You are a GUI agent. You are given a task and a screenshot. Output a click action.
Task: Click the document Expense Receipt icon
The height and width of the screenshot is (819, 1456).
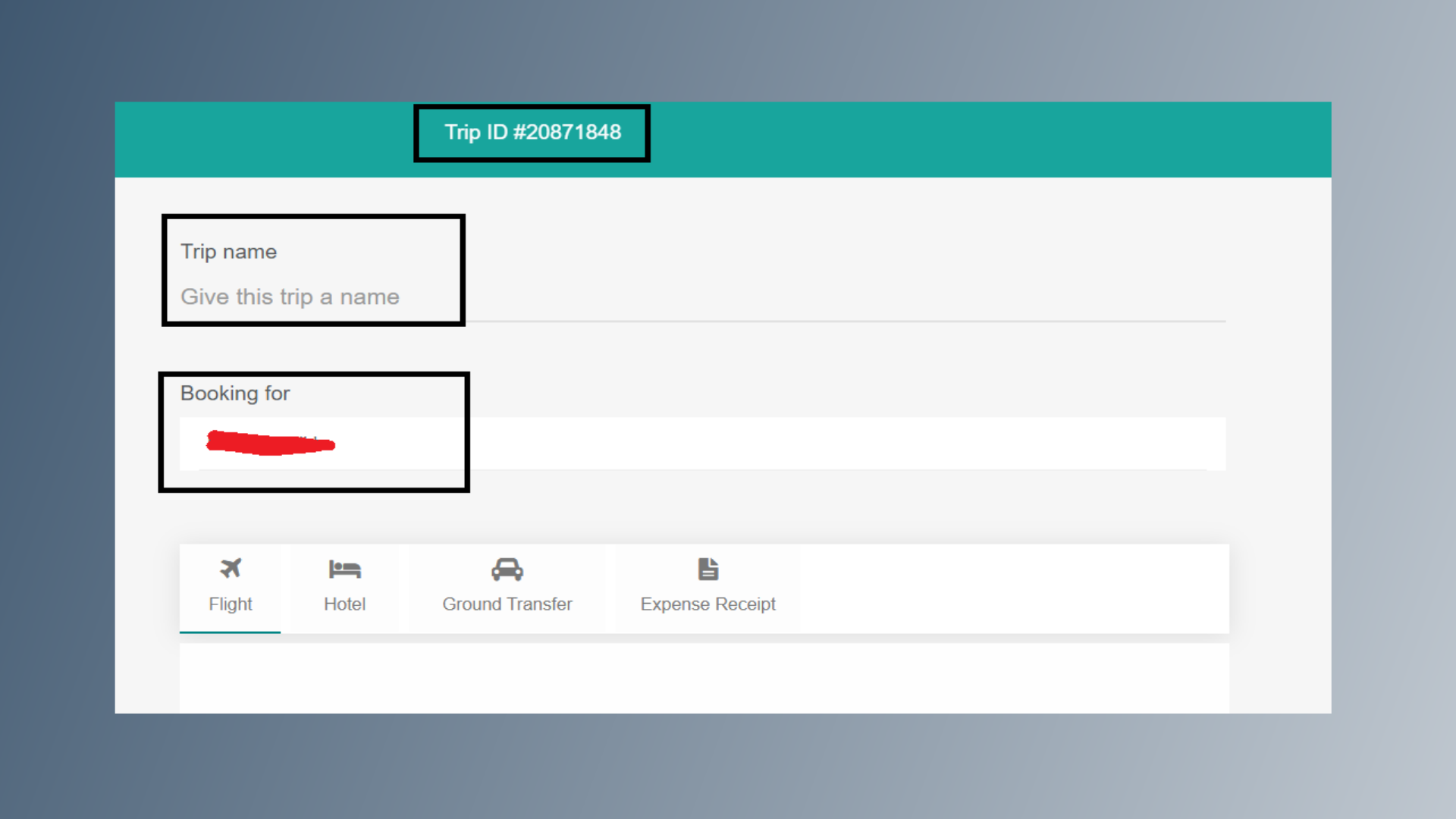[708, 569]
